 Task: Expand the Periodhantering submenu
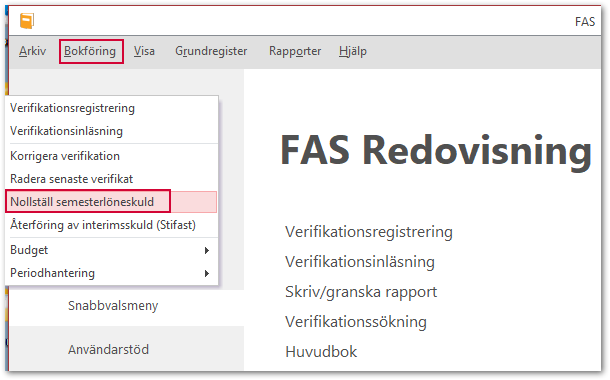(112, 273)
